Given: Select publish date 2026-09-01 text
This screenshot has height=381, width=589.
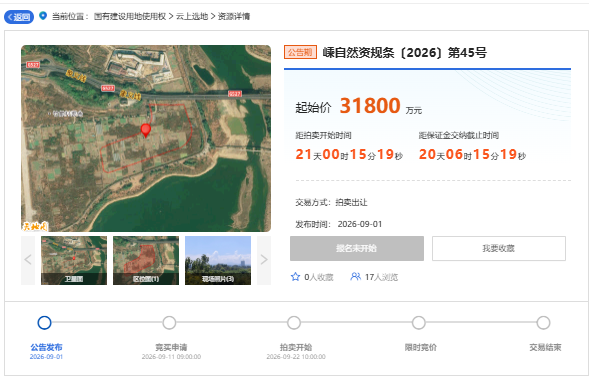Looking at the screenshot, I should (360, 224).
